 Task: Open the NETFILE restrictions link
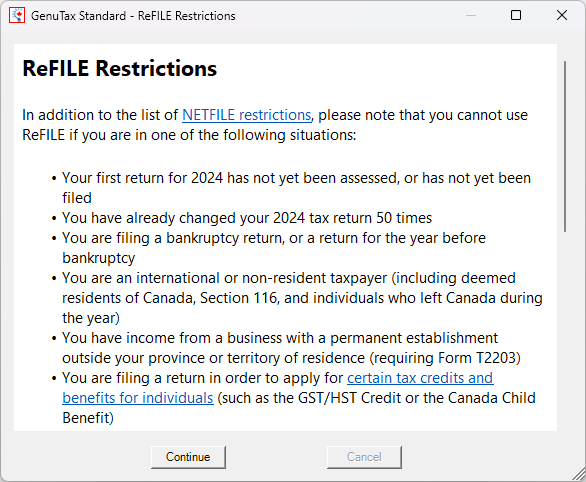click(x=246, y=115)
